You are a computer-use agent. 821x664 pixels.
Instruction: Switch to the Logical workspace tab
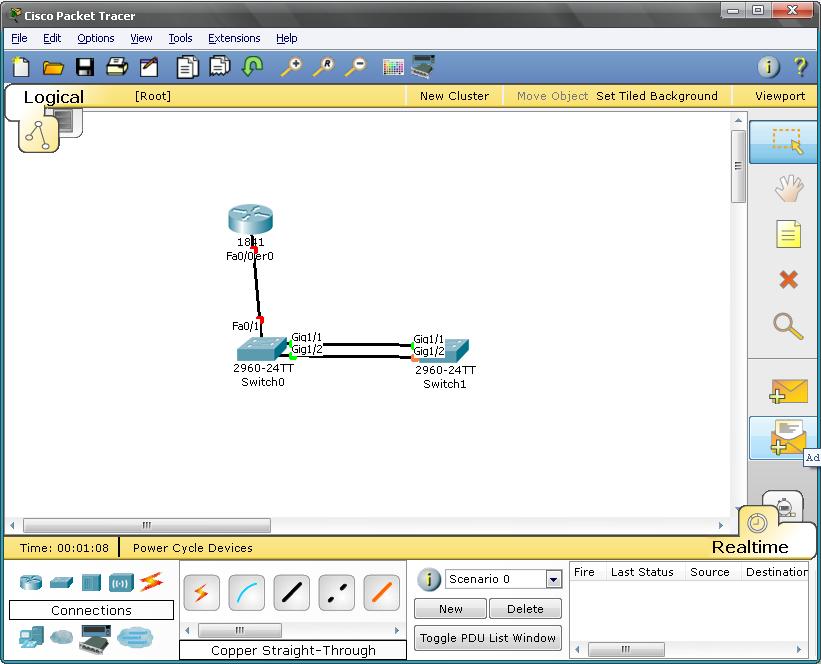(x=53, y=97)
